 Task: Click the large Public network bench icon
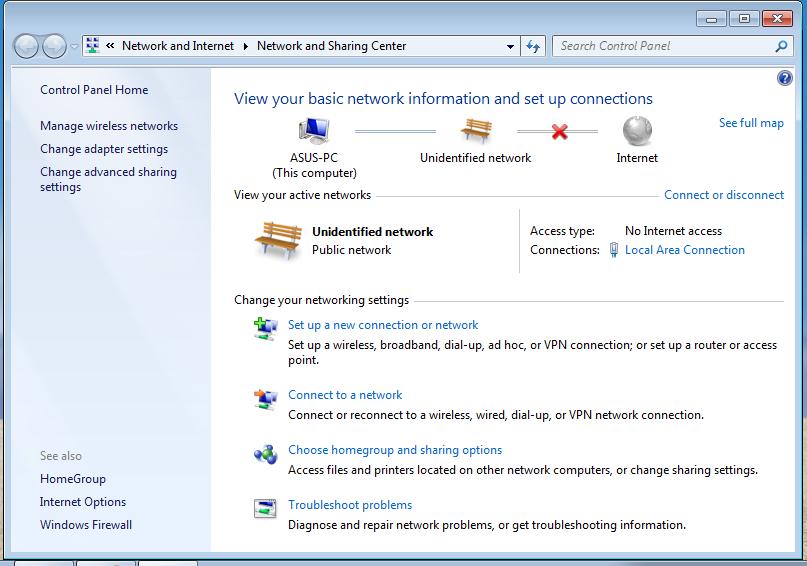[278, 240]
